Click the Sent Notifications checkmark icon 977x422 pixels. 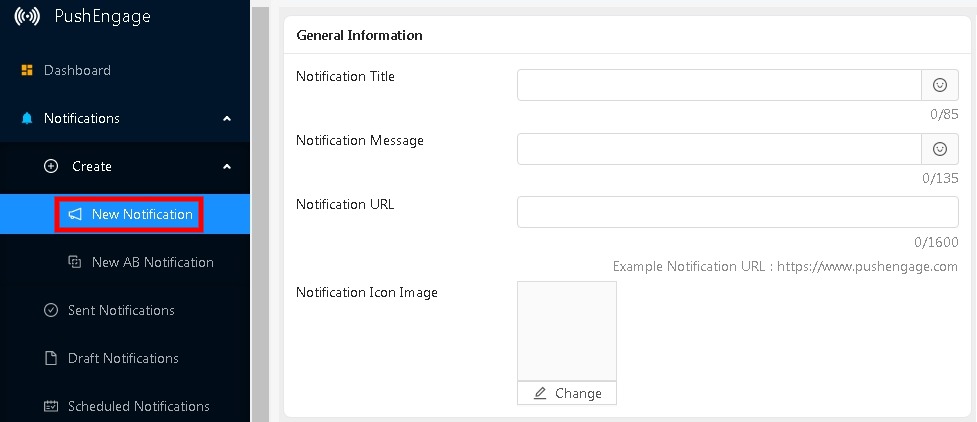pos(51,310)
